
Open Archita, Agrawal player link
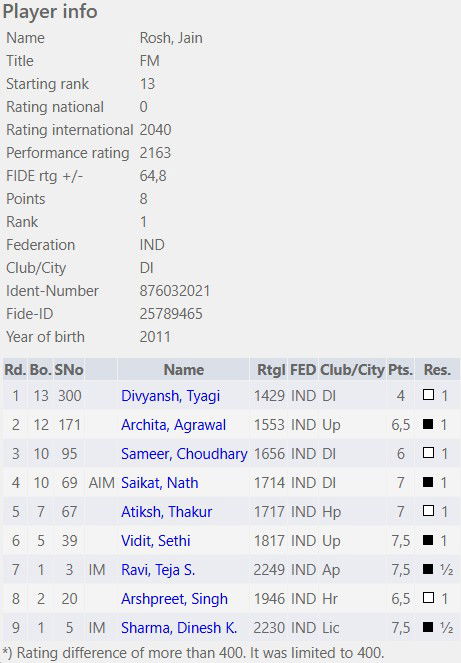173,425
